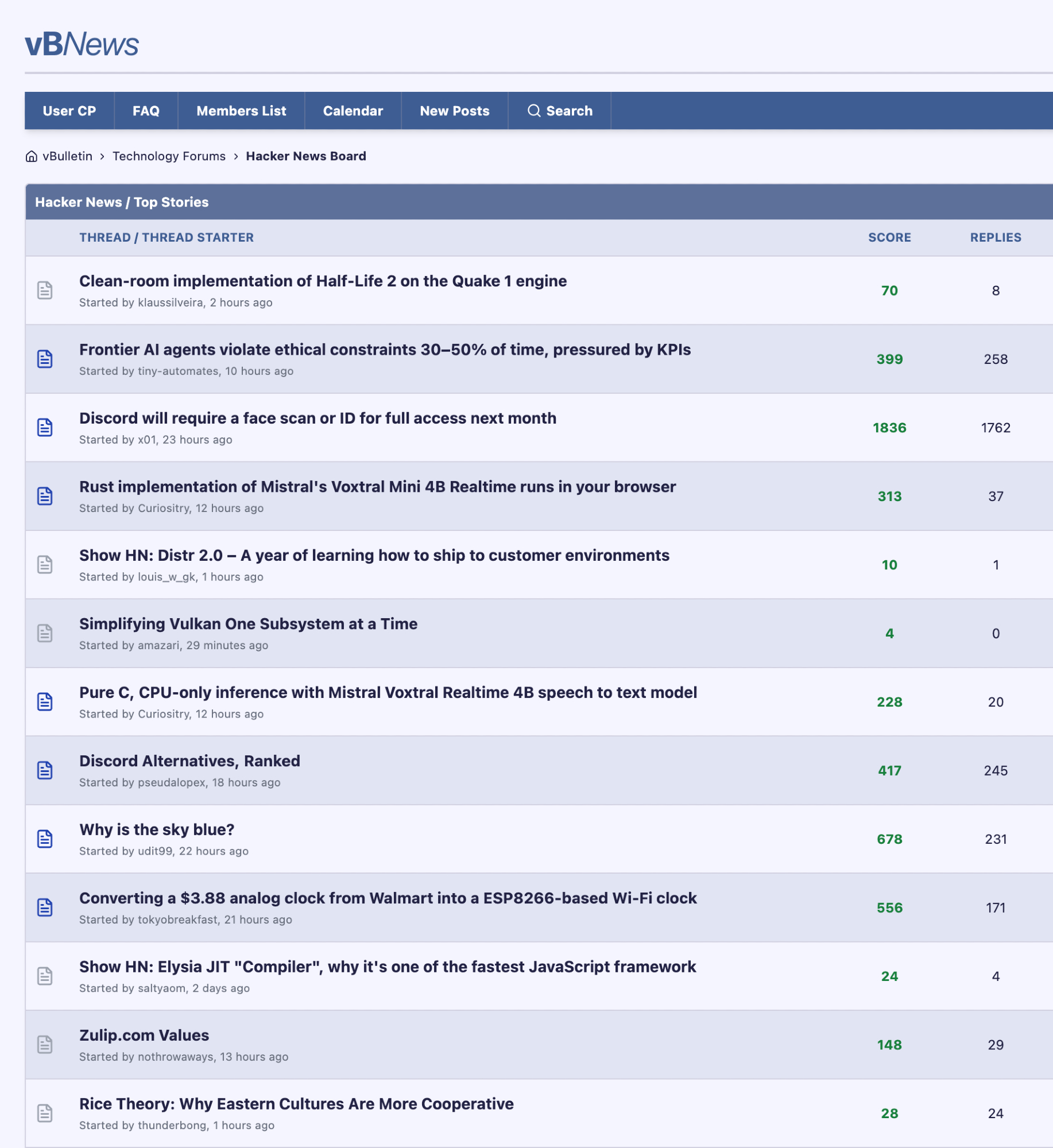This screenshot has width=1053, height=1148.
Task: Open the User CP menu item
Action: pos(69,111)
